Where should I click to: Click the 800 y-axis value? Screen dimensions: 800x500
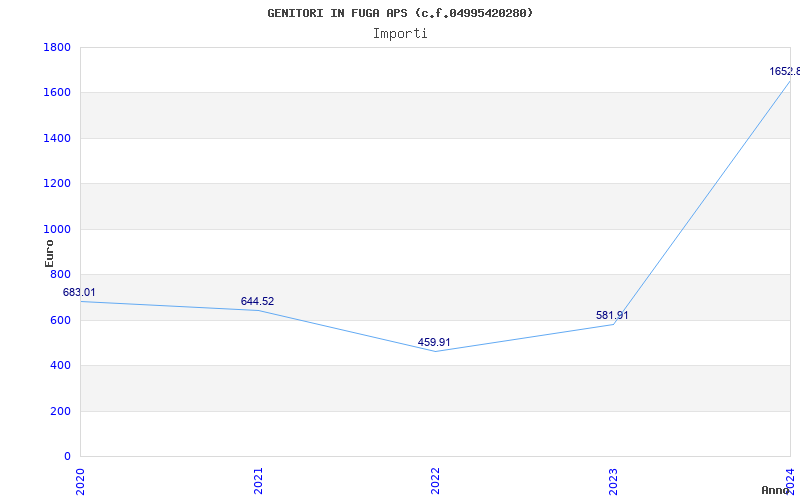[x=60, y=274]
